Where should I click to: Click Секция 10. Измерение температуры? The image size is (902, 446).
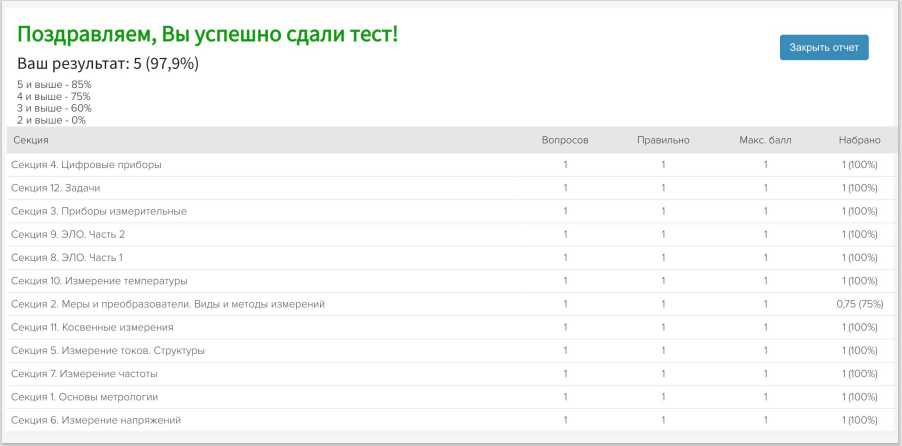pos(99,281)
